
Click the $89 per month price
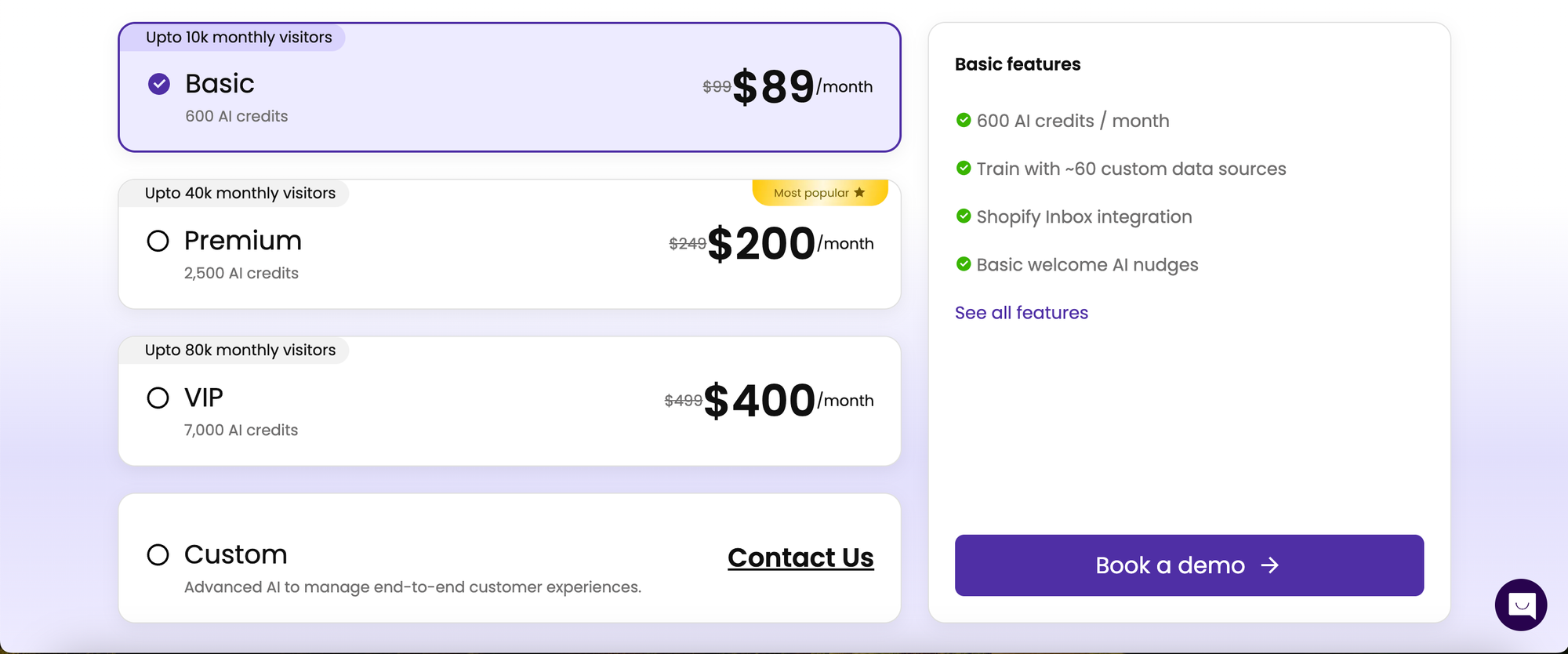[x=774, y=86]
